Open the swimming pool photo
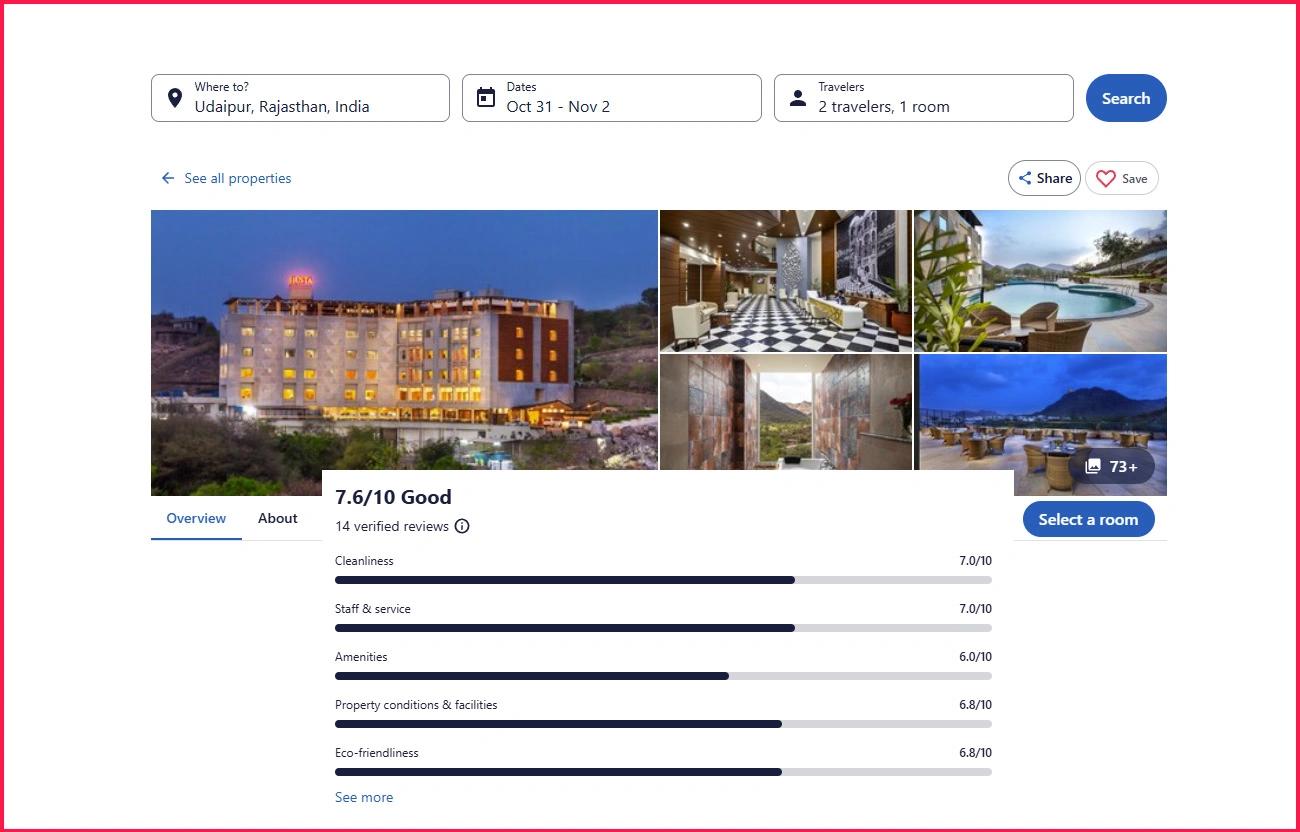 pyautogui.click(x=1040, y=280)
